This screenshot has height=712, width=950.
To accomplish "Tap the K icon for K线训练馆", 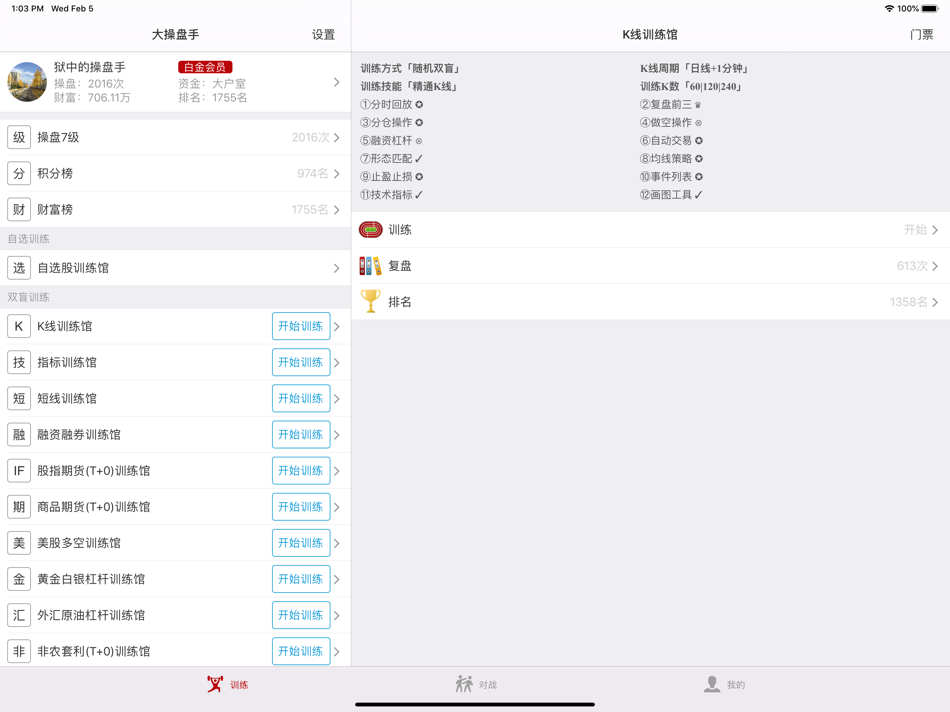I will [19, 326].
